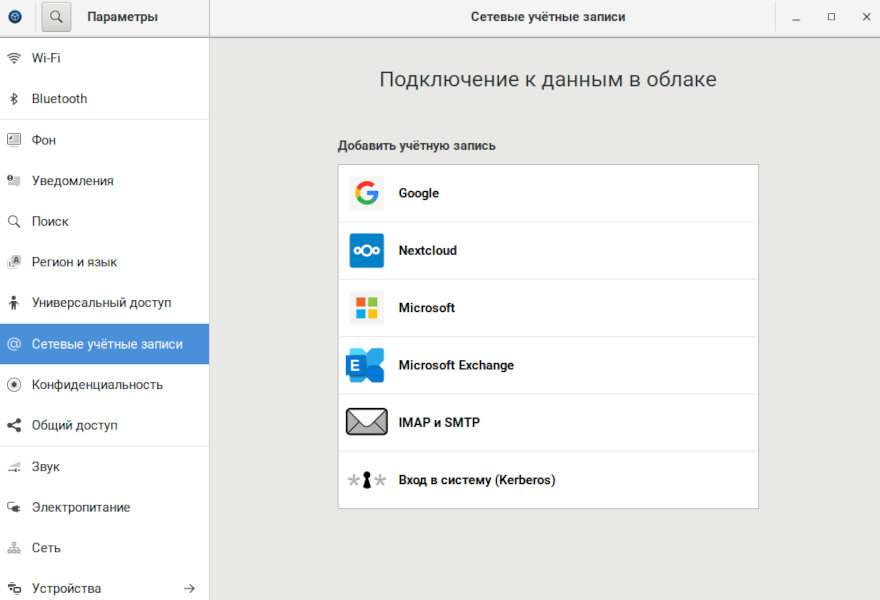Expand Устройства submenu using arrow
Screen dimensions: 880x600
[x=189, y=589]
